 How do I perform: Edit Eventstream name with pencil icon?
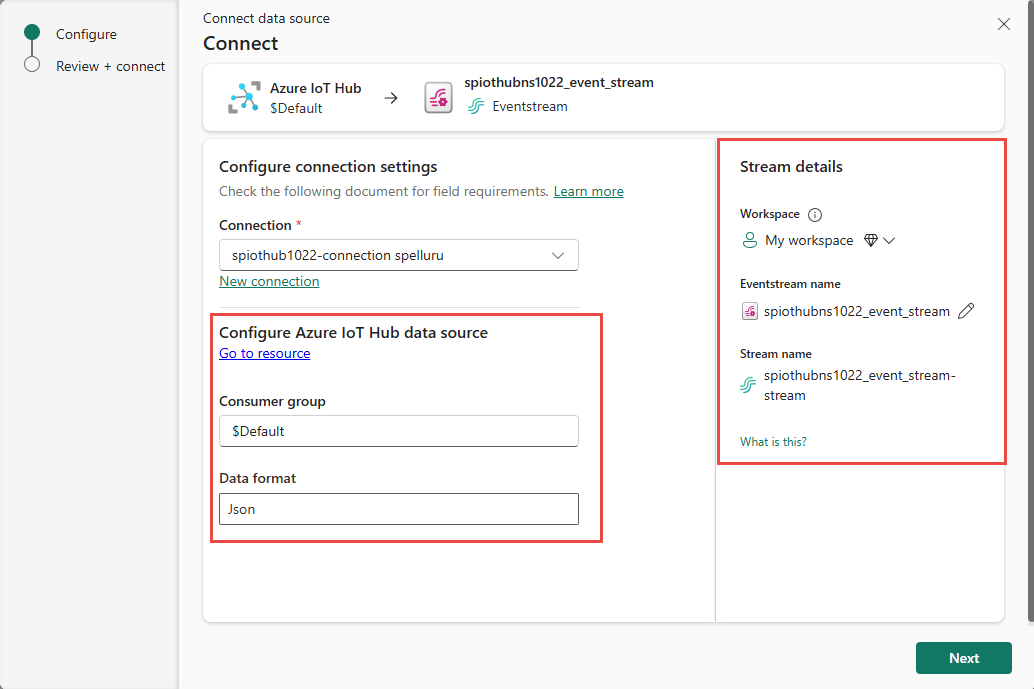[966, 311]
